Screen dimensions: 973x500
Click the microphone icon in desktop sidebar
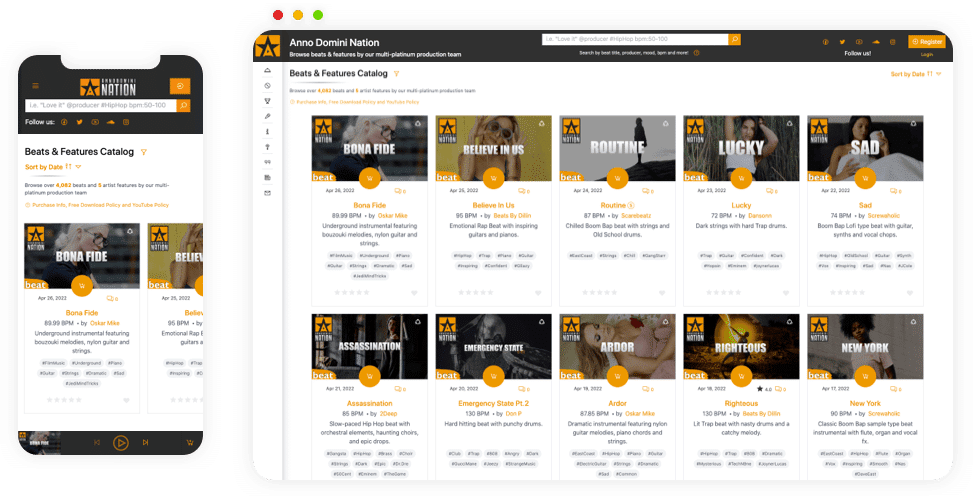pos(267,116)
